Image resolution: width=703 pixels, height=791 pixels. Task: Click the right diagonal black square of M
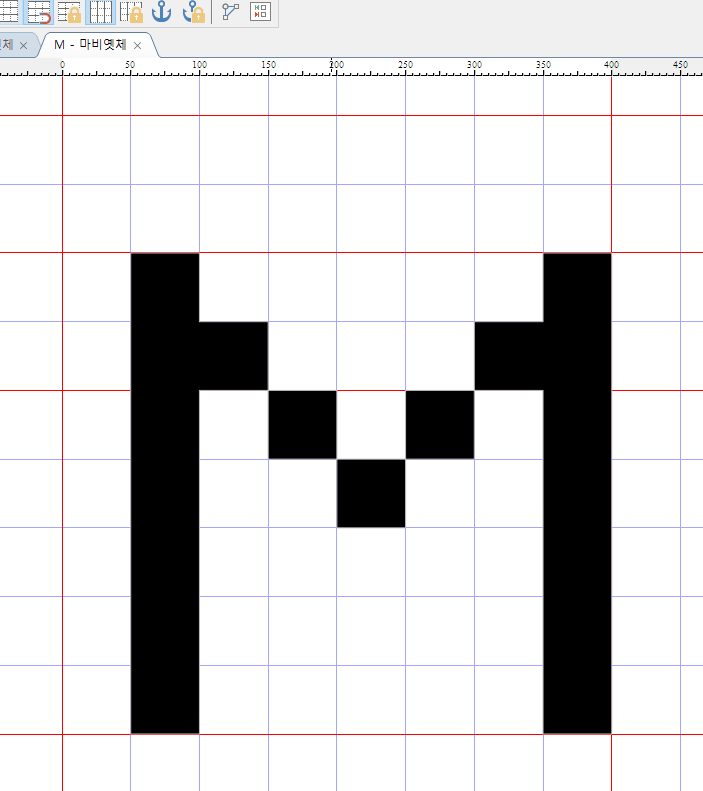pyautogui.click(x=439, y=424)
